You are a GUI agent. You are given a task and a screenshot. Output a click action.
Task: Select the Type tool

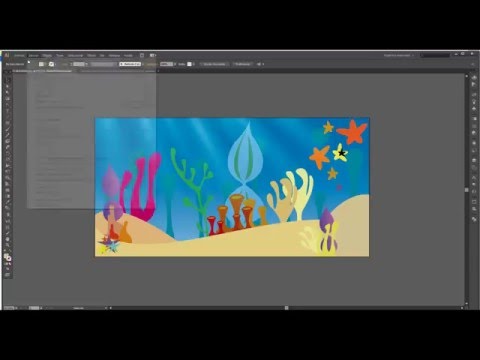pyautogui.click(x=8, y=111)
